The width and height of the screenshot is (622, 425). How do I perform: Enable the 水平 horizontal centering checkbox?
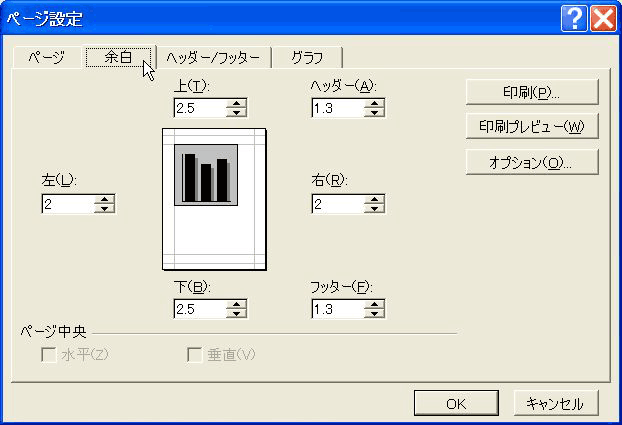coord(48,355)
